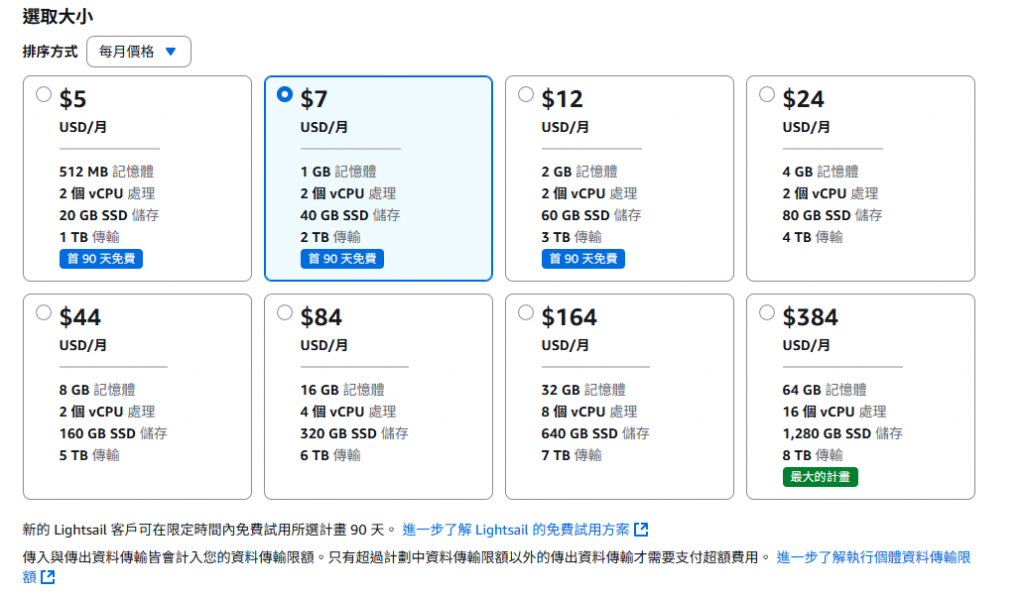This screenshot has height=598, width=1024.
Task: Click external link icon after 免費試用方案
Action: coord(641,529)
